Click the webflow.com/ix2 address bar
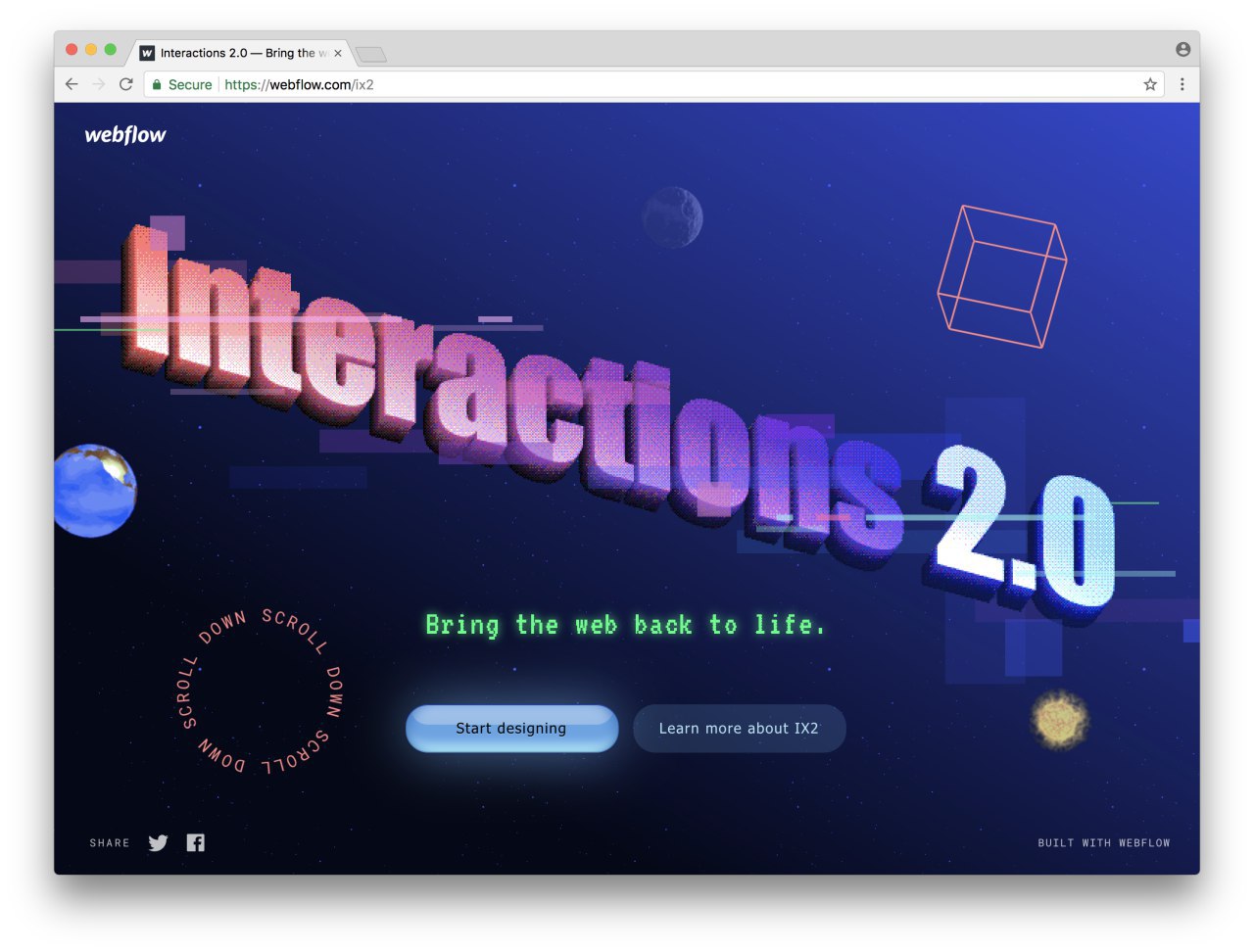The height and width of the screenshot is (952, 1254). tap(654, 84)
